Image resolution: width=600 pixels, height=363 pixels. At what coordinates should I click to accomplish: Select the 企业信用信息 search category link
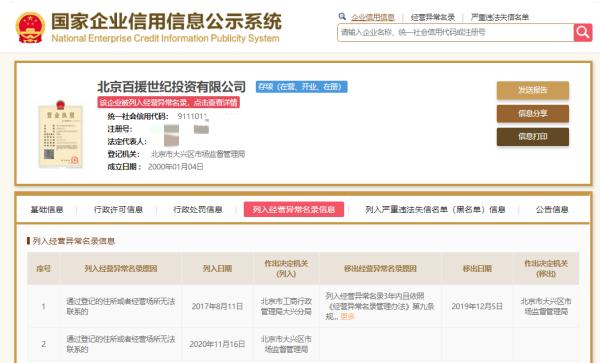(373, 17)
